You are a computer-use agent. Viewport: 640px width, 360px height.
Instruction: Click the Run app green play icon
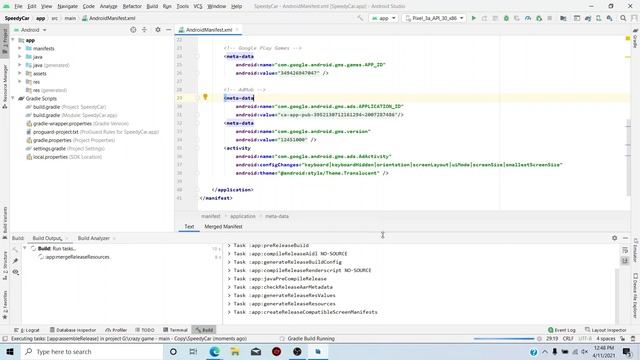click(473, 18)
